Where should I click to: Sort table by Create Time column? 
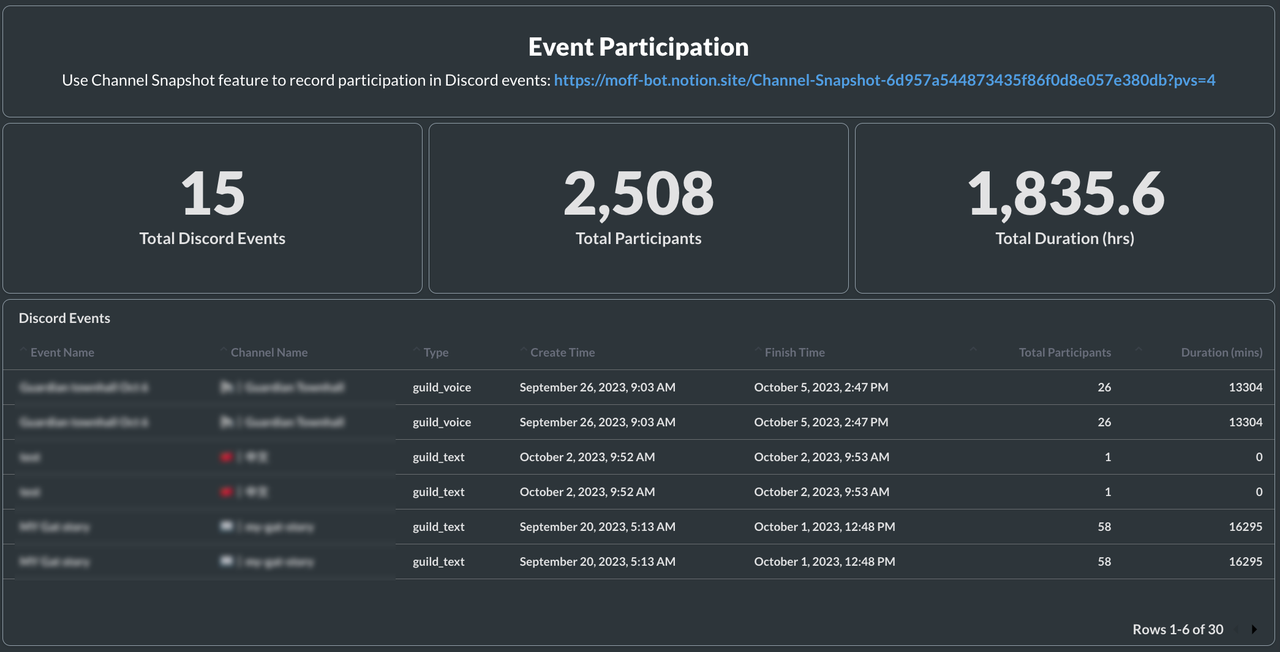[560, 352]
